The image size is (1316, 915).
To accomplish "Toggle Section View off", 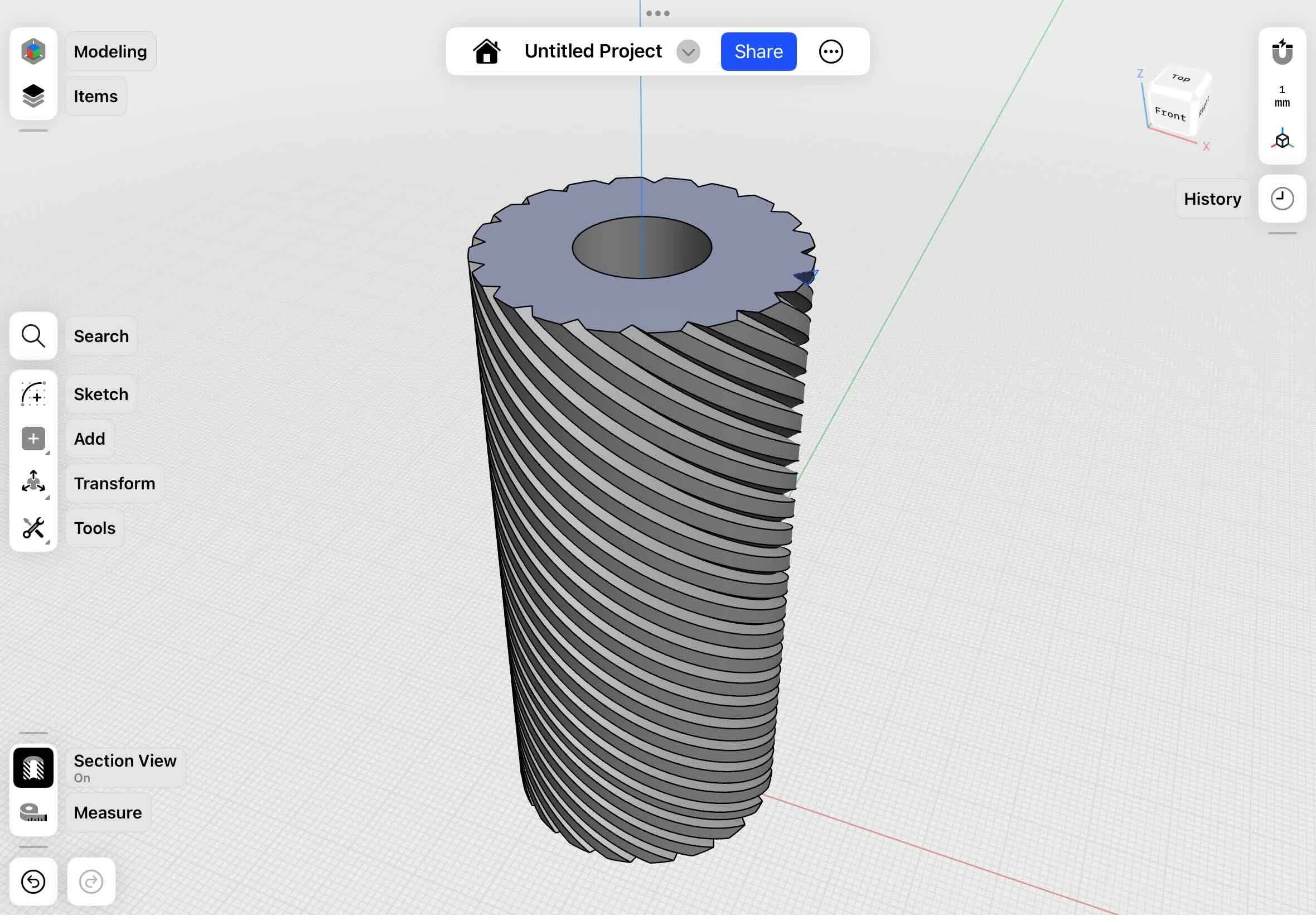I will (33, 768).
